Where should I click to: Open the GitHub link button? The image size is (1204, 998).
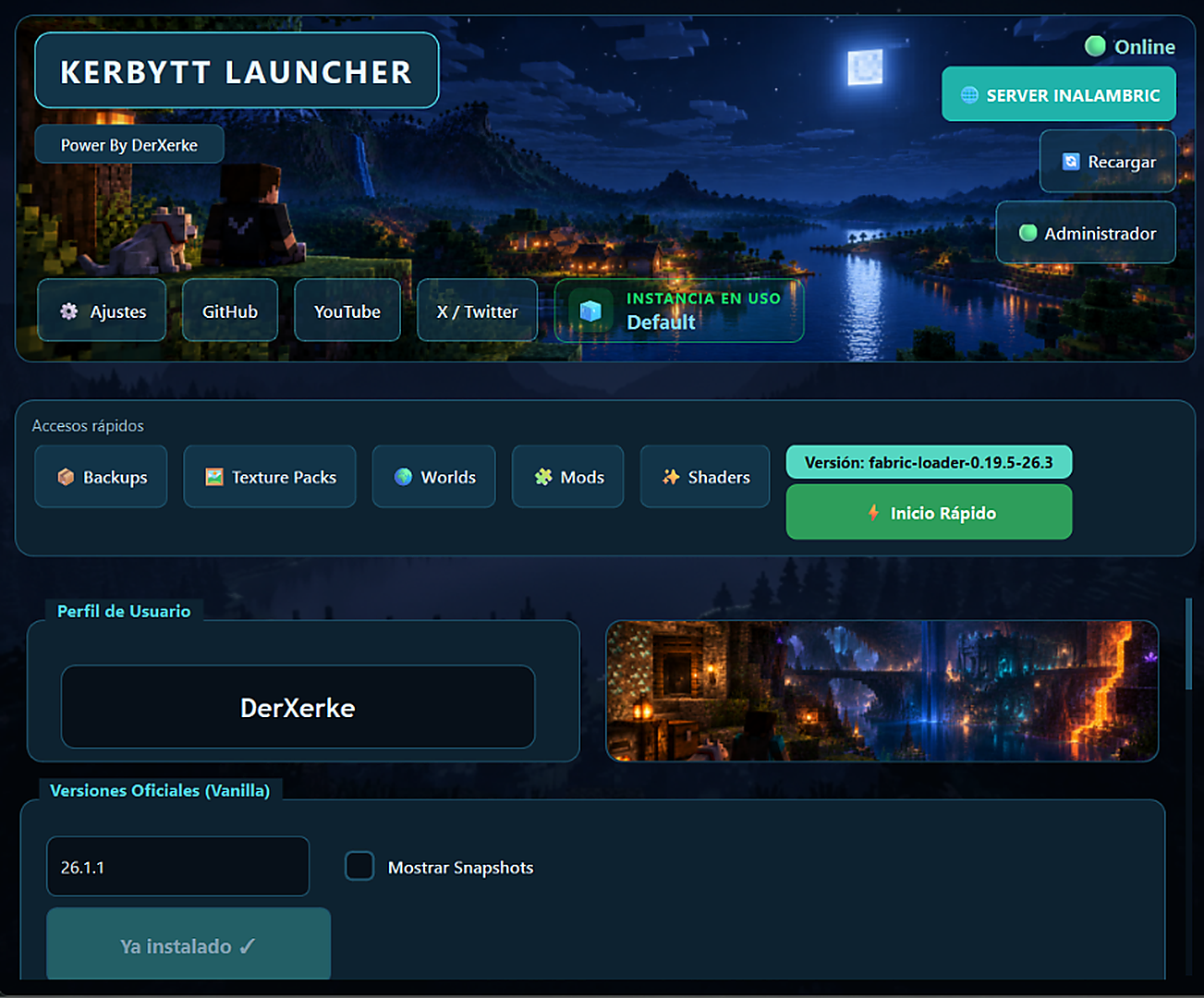pos(230,310)
